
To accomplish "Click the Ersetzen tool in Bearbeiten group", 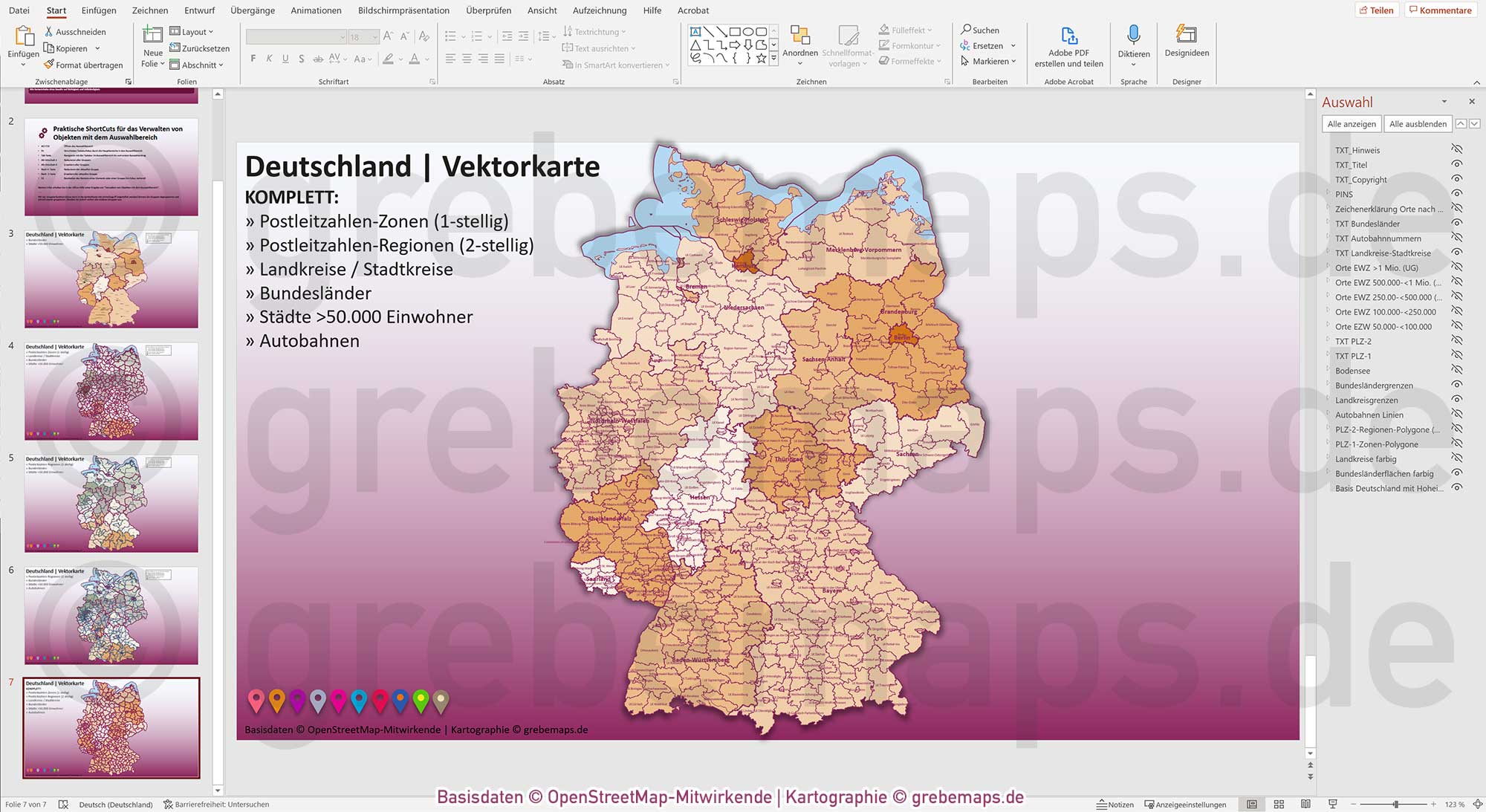I will [x=984, y=45].
